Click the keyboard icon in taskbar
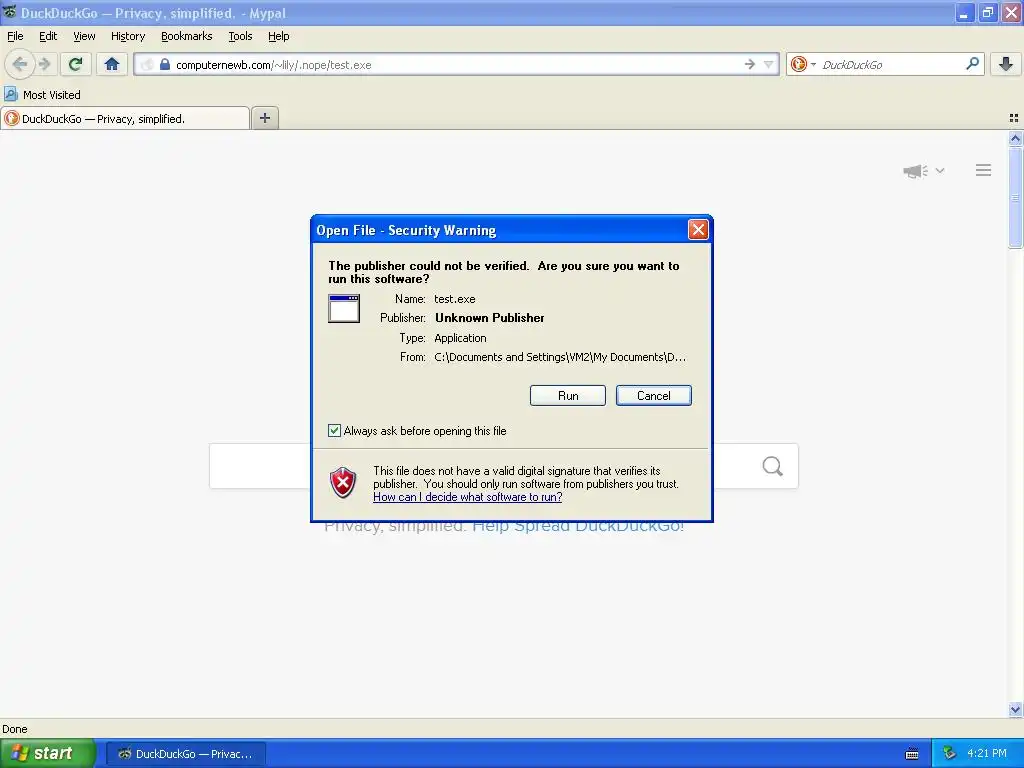This screenshot has width=1024, height=768. point(912,754)
